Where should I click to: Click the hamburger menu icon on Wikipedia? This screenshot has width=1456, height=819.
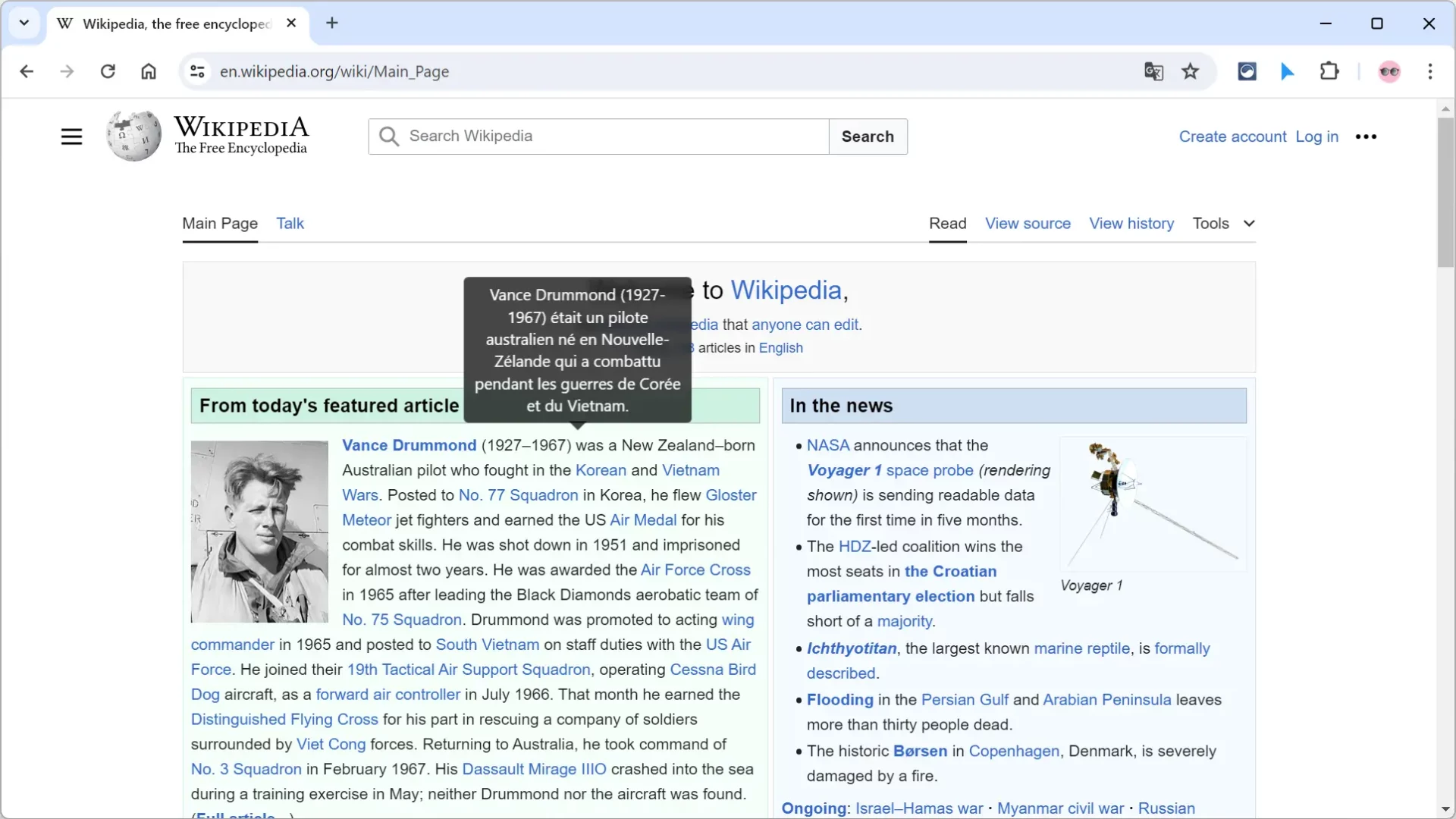(x=72, y=135)
